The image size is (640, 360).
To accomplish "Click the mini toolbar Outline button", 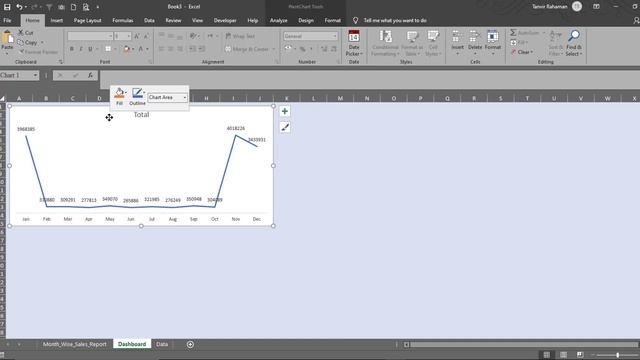I will coord(137,96).
